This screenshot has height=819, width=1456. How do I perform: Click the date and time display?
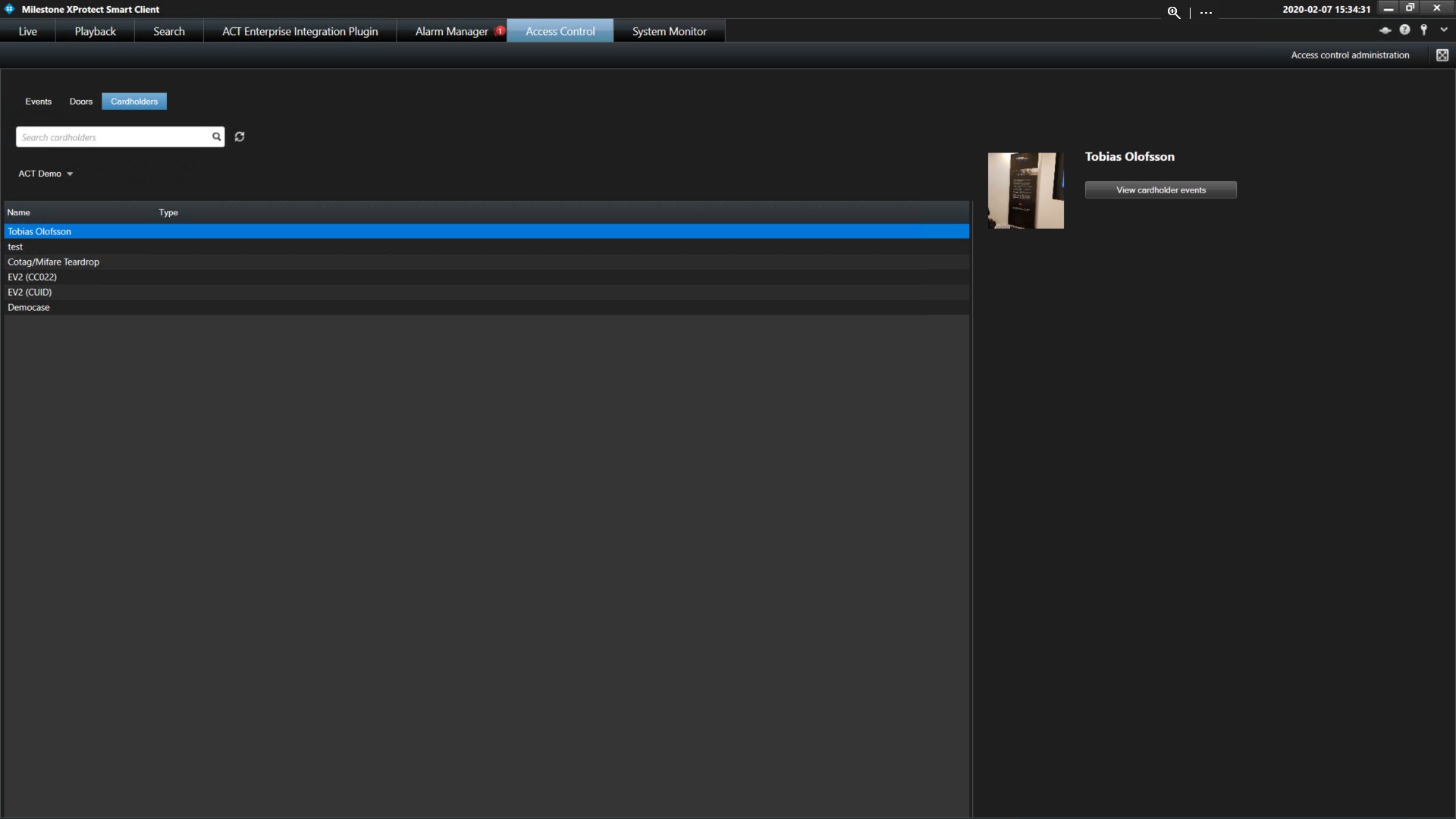click(1326, 10)
